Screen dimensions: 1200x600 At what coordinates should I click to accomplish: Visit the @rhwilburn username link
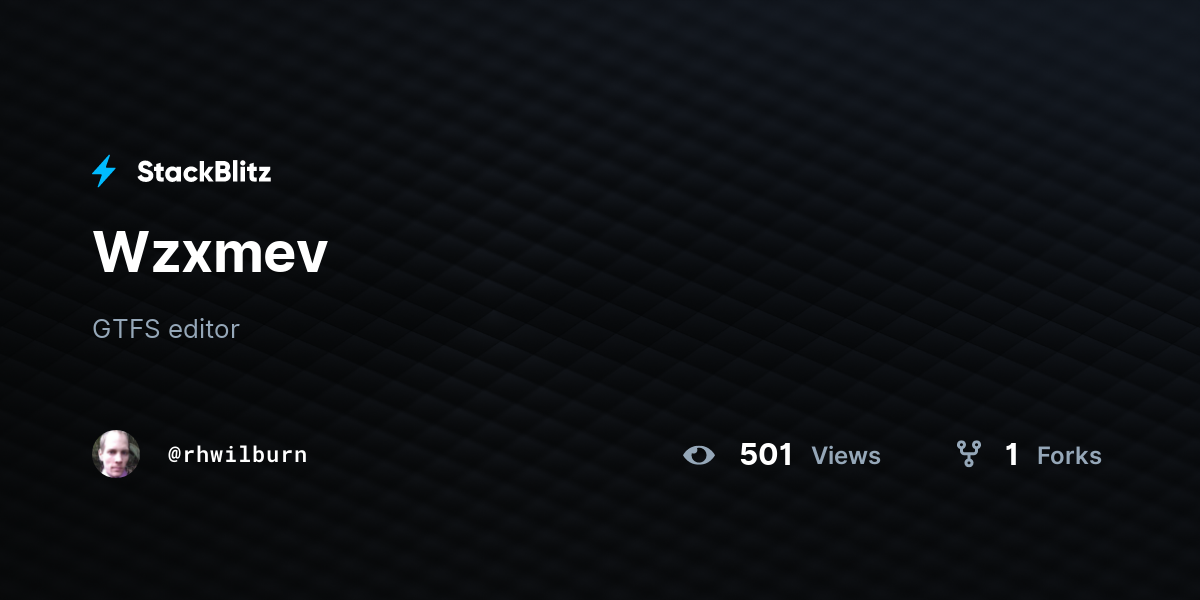238,455
